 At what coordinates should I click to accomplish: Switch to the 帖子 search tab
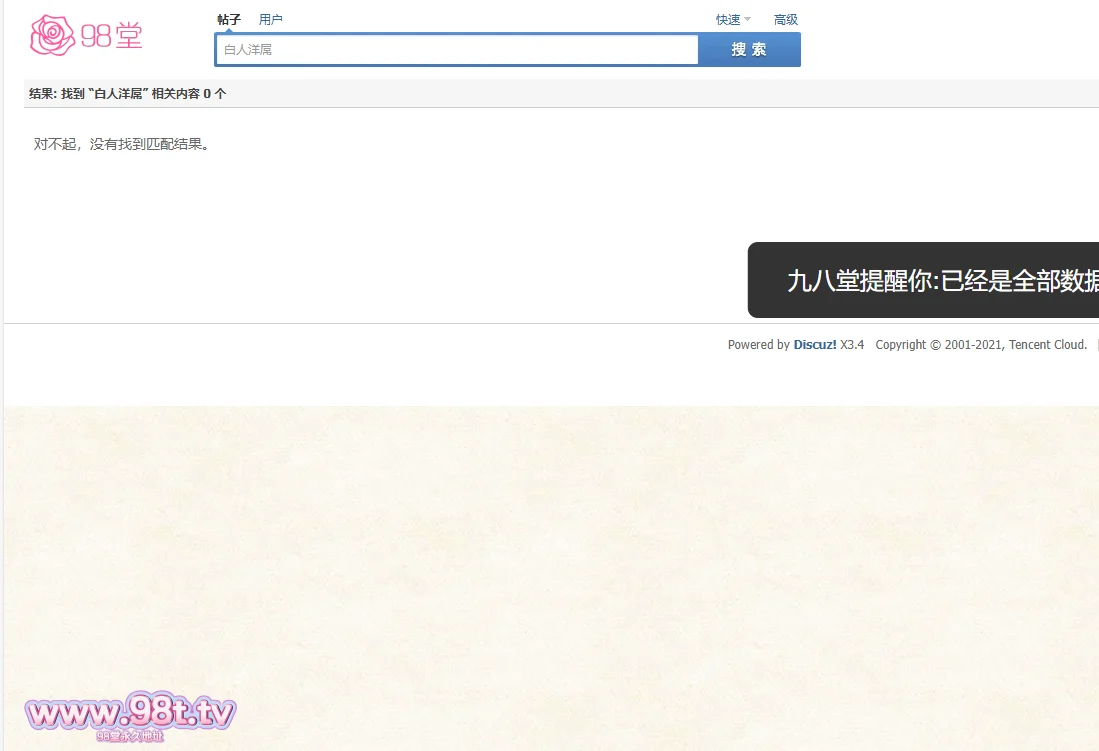point(229,20)
